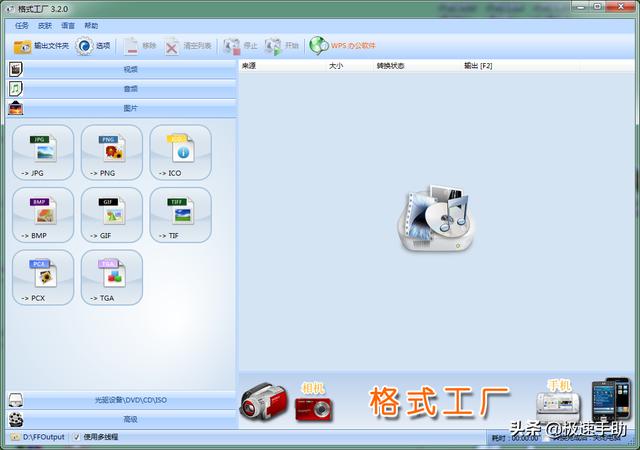Screen dimensions: 640x450
Task: Click the 移除 remove toolbar button
Action: 140,46
